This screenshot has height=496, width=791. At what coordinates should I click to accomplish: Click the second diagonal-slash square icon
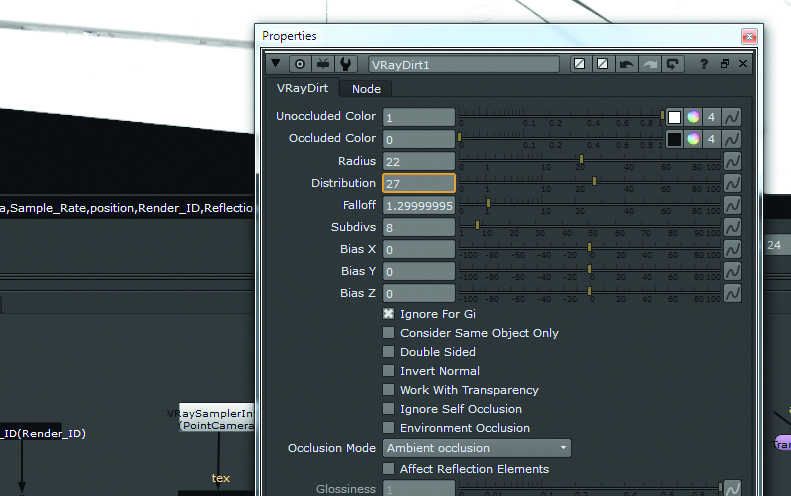point(602,64)
